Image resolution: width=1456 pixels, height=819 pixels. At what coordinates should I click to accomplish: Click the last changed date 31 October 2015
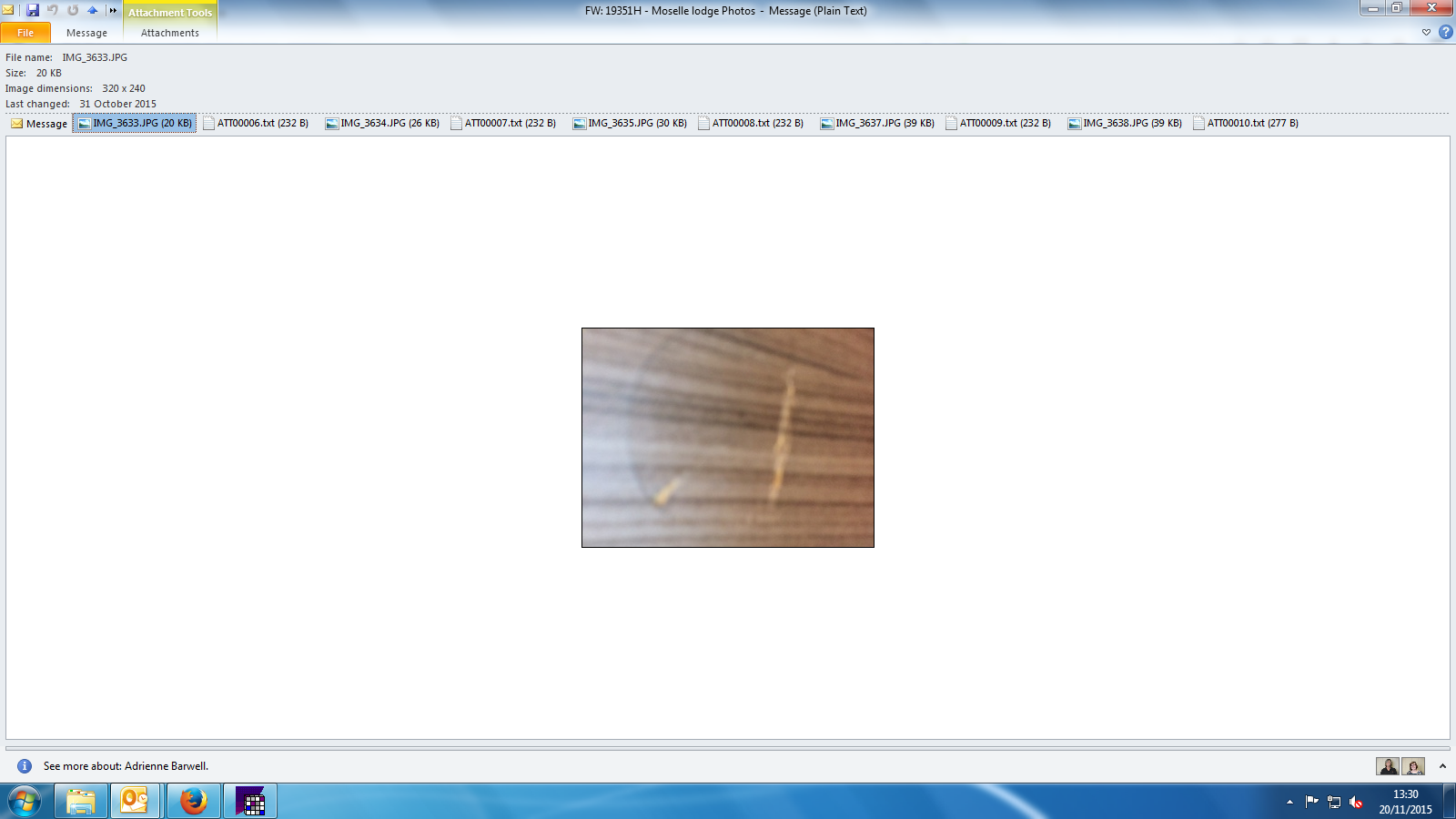click(x=117, y=104)
